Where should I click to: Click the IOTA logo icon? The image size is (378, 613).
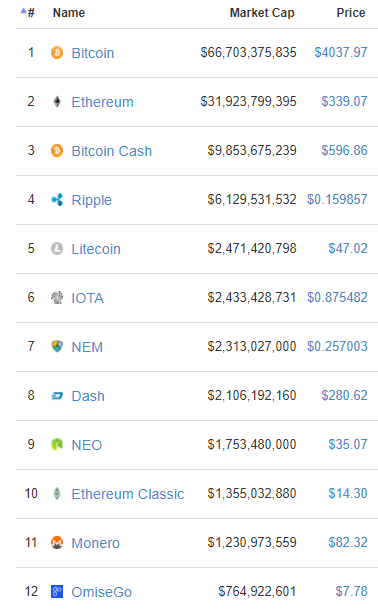tap(57, 298)
